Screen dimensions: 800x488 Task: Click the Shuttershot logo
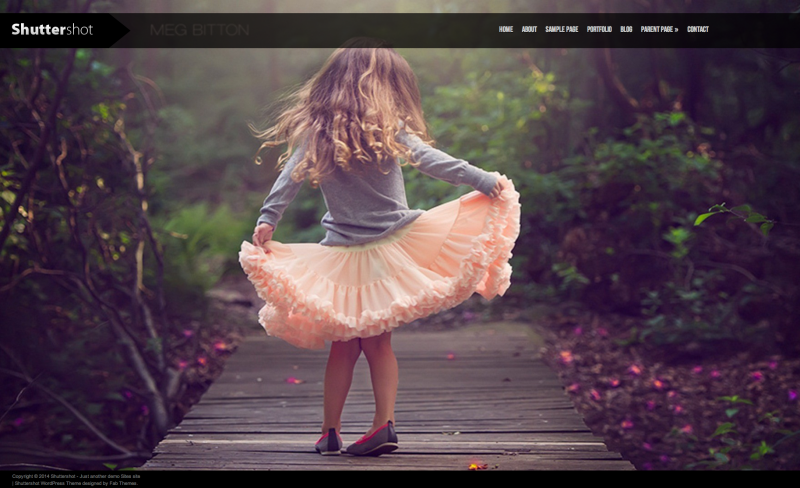pos(52,30)
